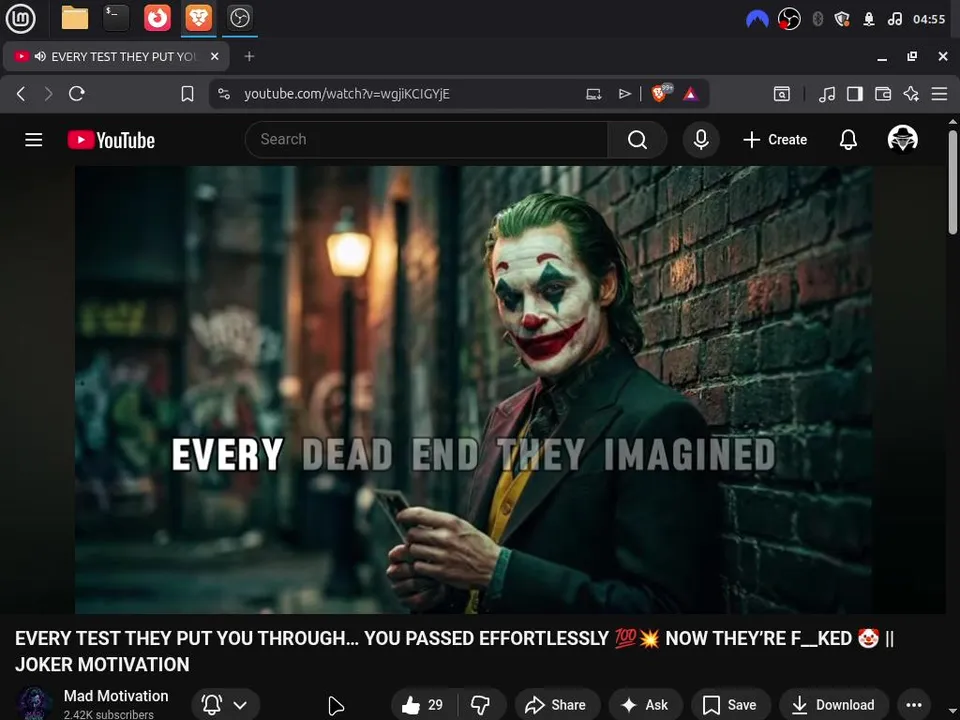This screenshot has width=960, height=720.
Task: Reload the current page
Action: [77, 94]
